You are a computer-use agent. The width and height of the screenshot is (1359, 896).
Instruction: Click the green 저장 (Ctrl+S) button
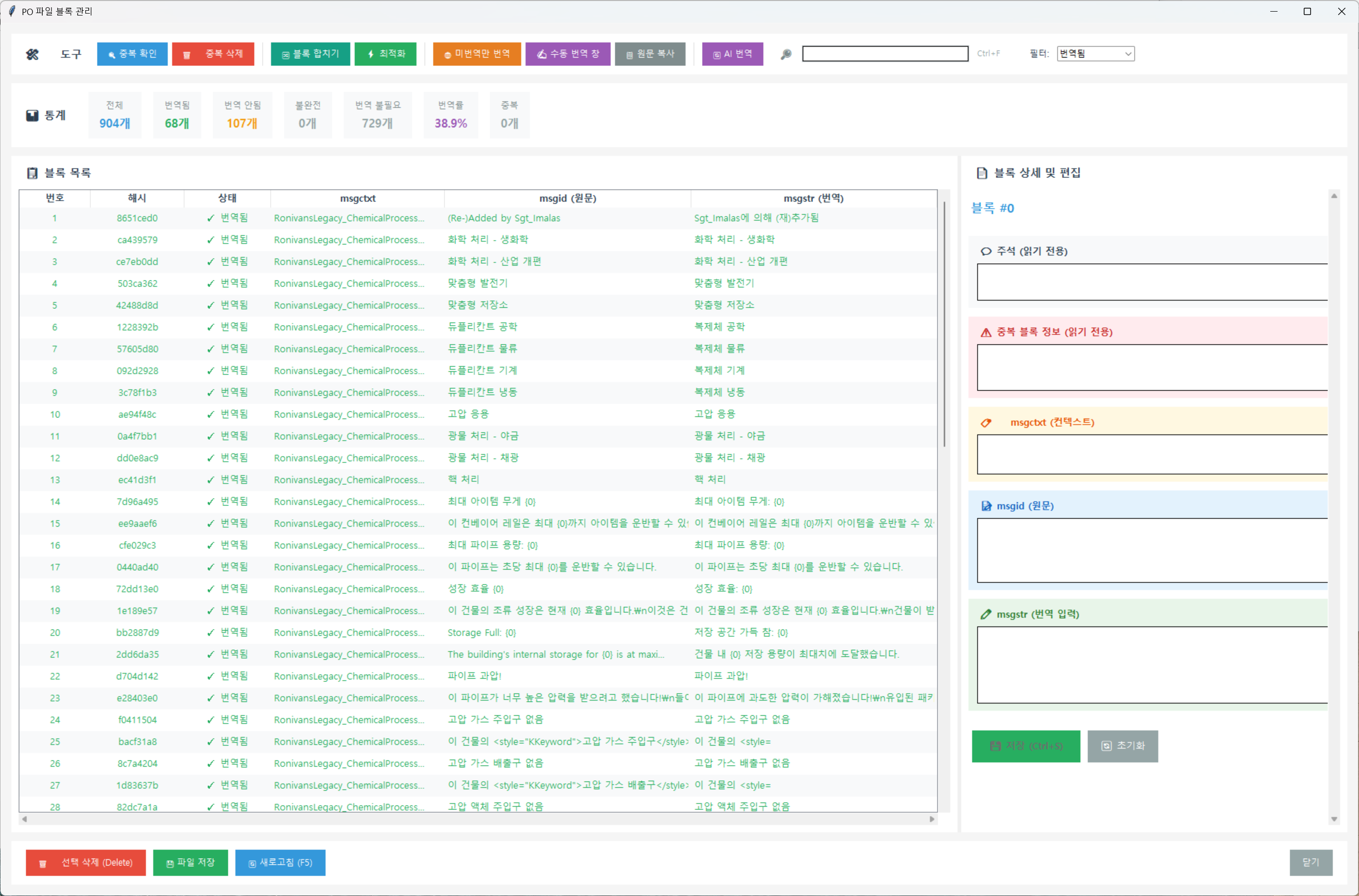(1025, 746)
